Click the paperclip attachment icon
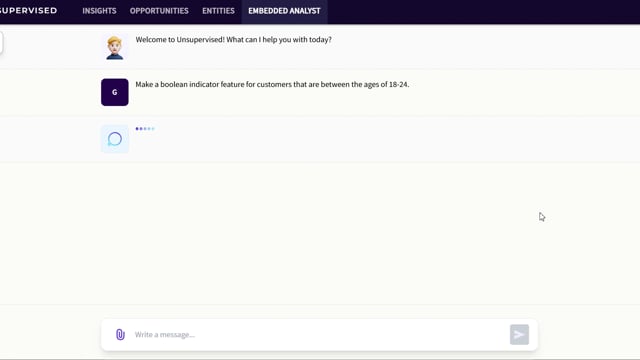Screen dimensions: 640x360 pyautogui.click(x=120, y=335)
